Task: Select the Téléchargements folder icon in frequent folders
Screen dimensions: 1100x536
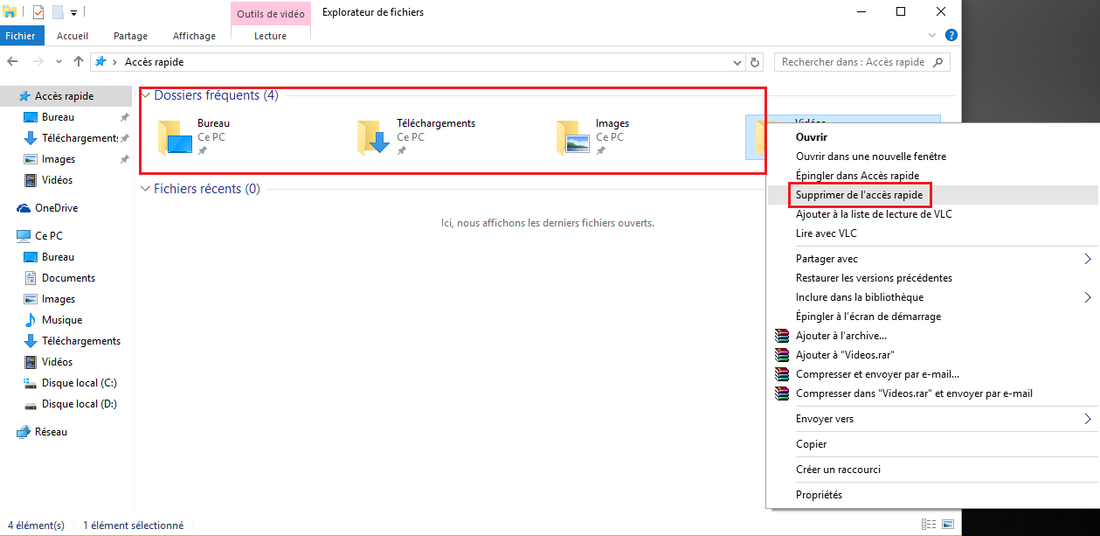Action: pos(373,137)
